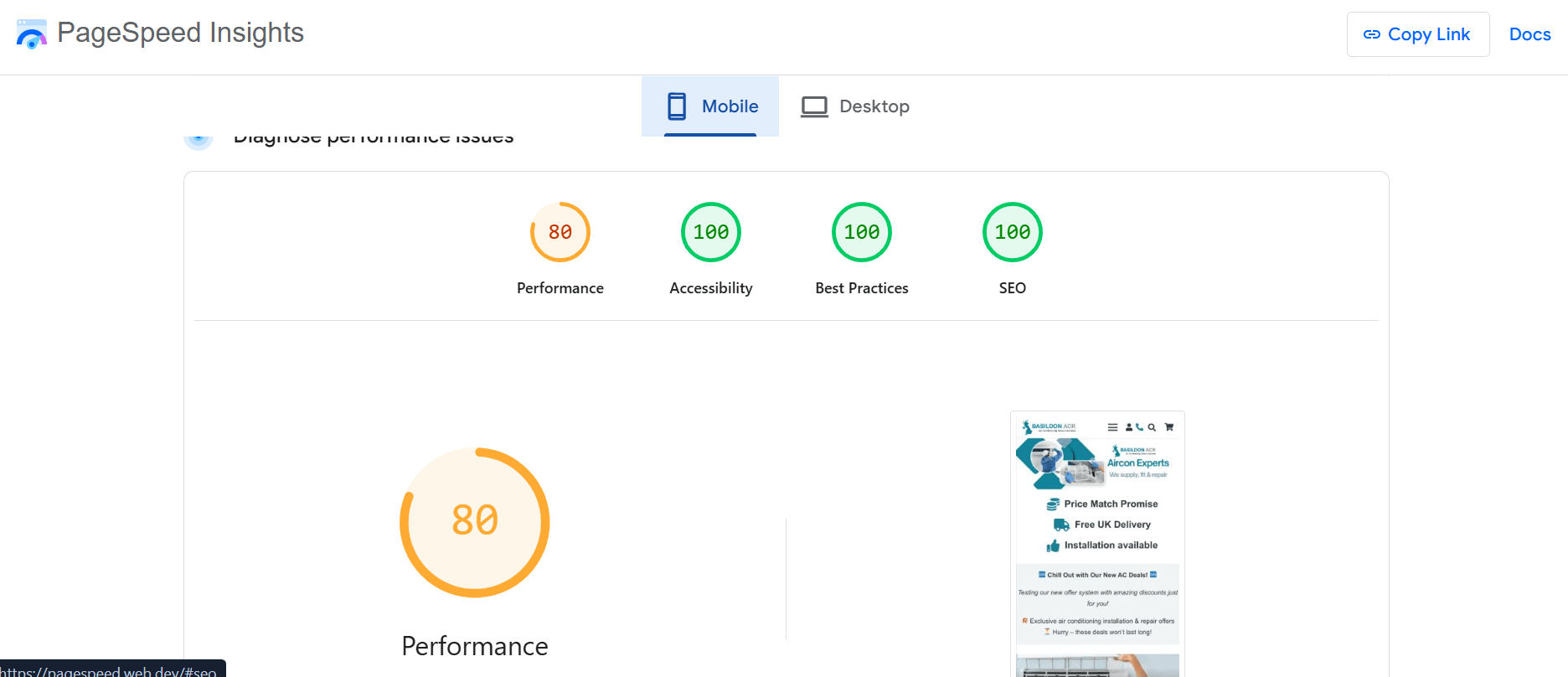The width and height of the screenshot is (1568, 677).
Task: Open the SEO score gauge
Action: pyautogui.click(x=1013, y=232)
